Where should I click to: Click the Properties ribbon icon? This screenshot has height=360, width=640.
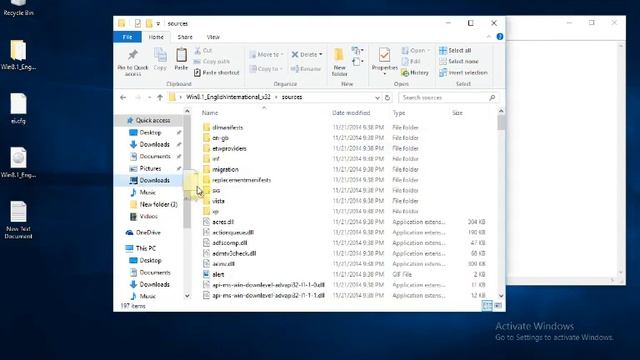[384, 60]
